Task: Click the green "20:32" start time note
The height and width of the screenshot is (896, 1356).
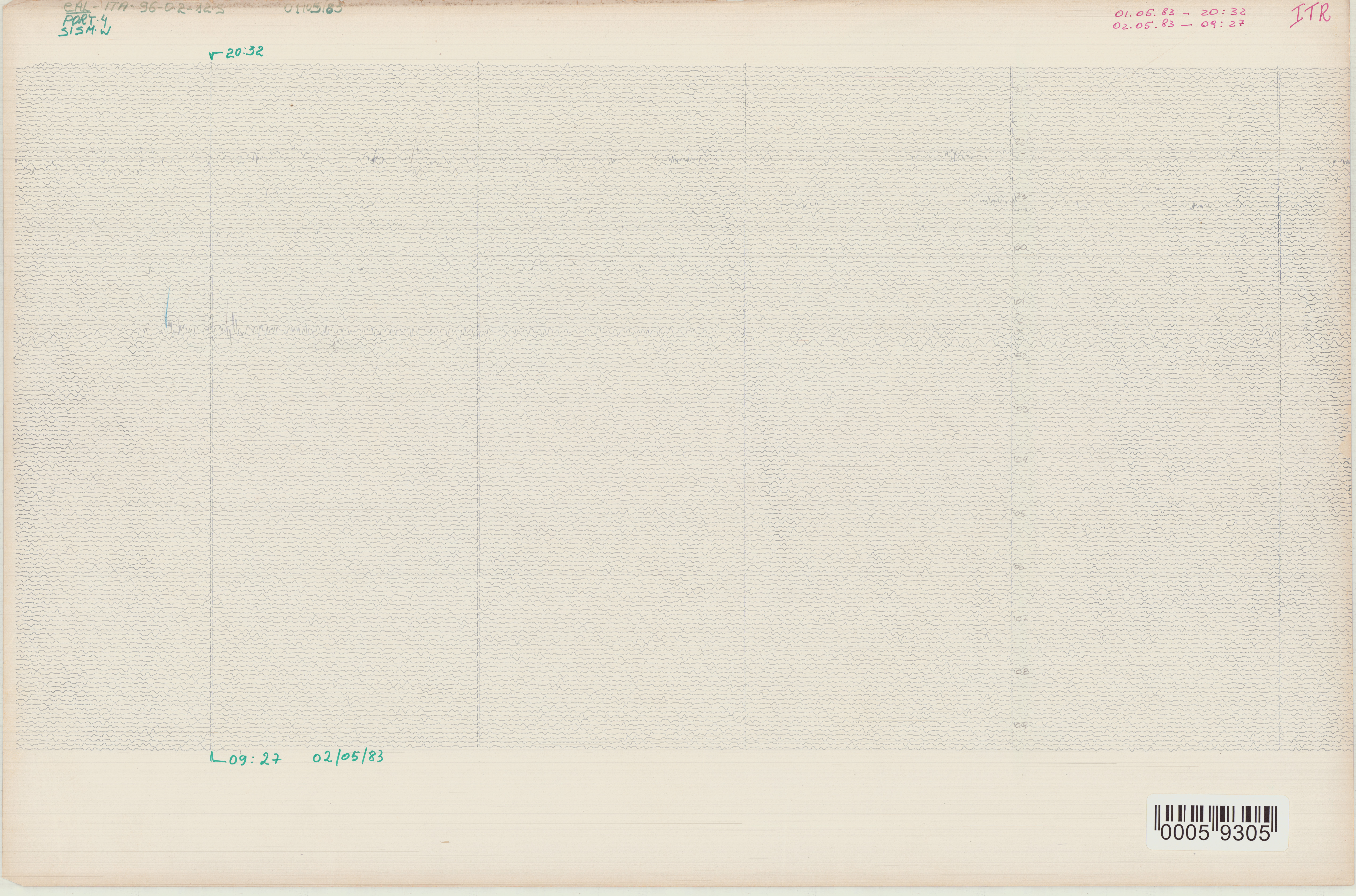Action: (x=245, y=52)
